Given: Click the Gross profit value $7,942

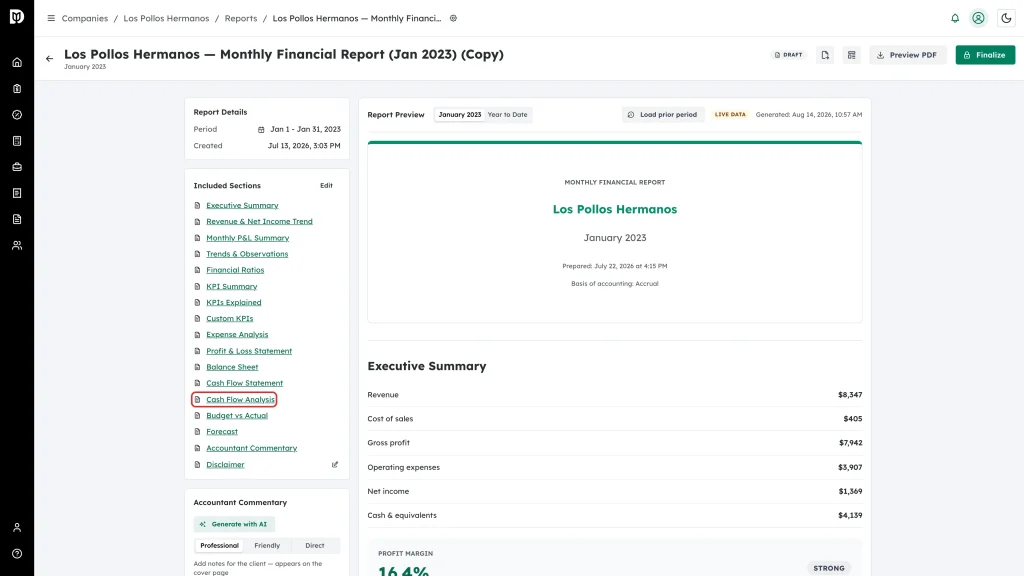Looking at the screenshot, I should [x=850, y=443].
